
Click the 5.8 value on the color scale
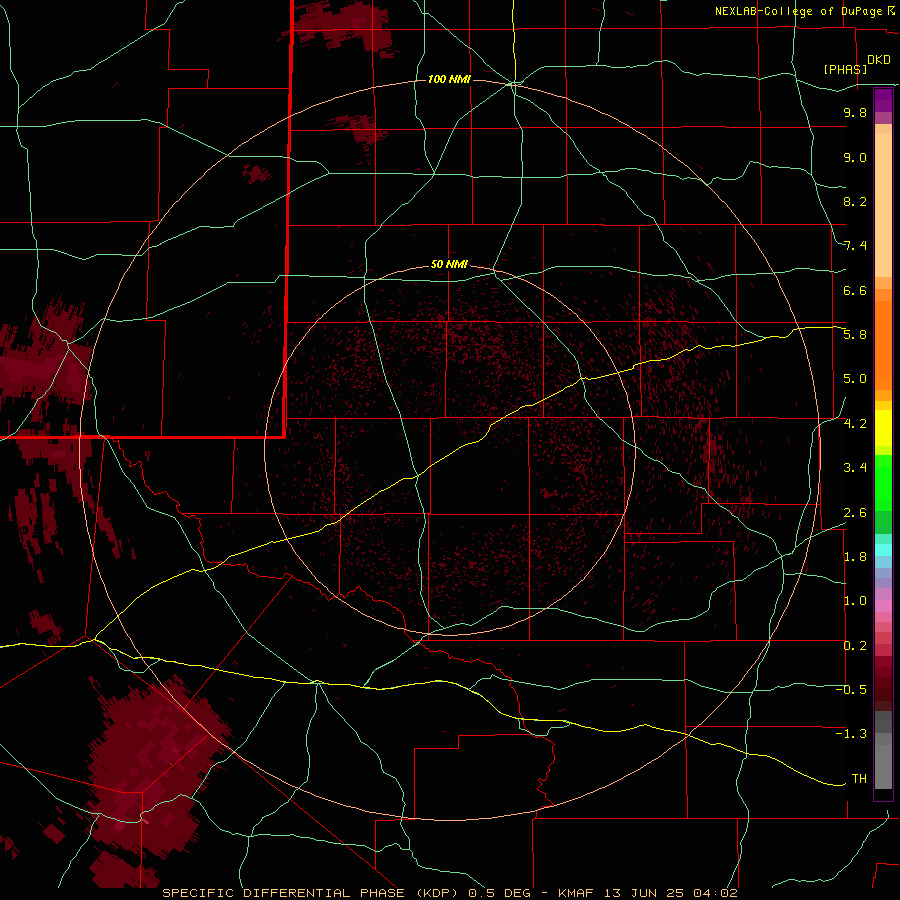click(x=855, y=335)
